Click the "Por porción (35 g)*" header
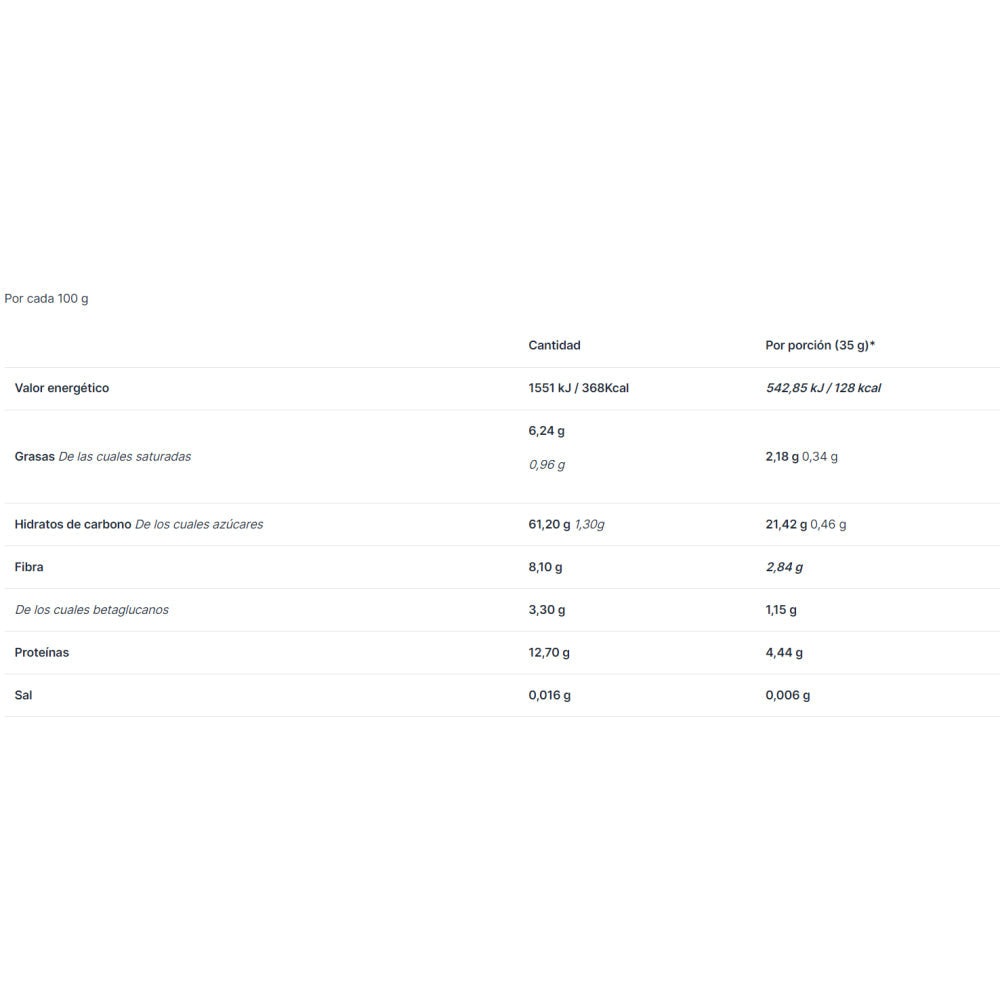Screen dimensions: 1000x1000 point(820,345)
